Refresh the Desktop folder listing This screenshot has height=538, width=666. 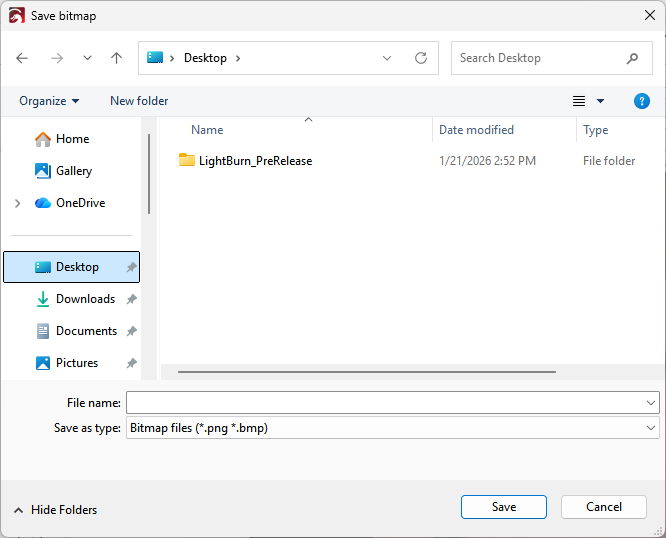pyautogui.click(x=420, y=58)
